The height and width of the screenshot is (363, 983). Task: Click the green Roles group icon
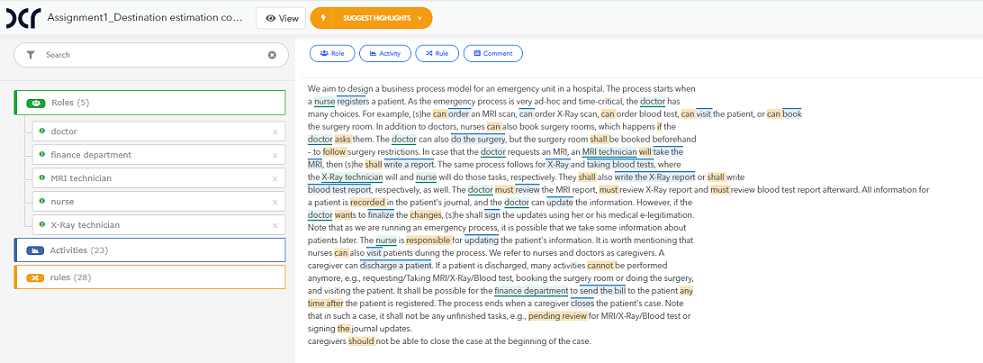pyautogui.click(x=35, y=102)
